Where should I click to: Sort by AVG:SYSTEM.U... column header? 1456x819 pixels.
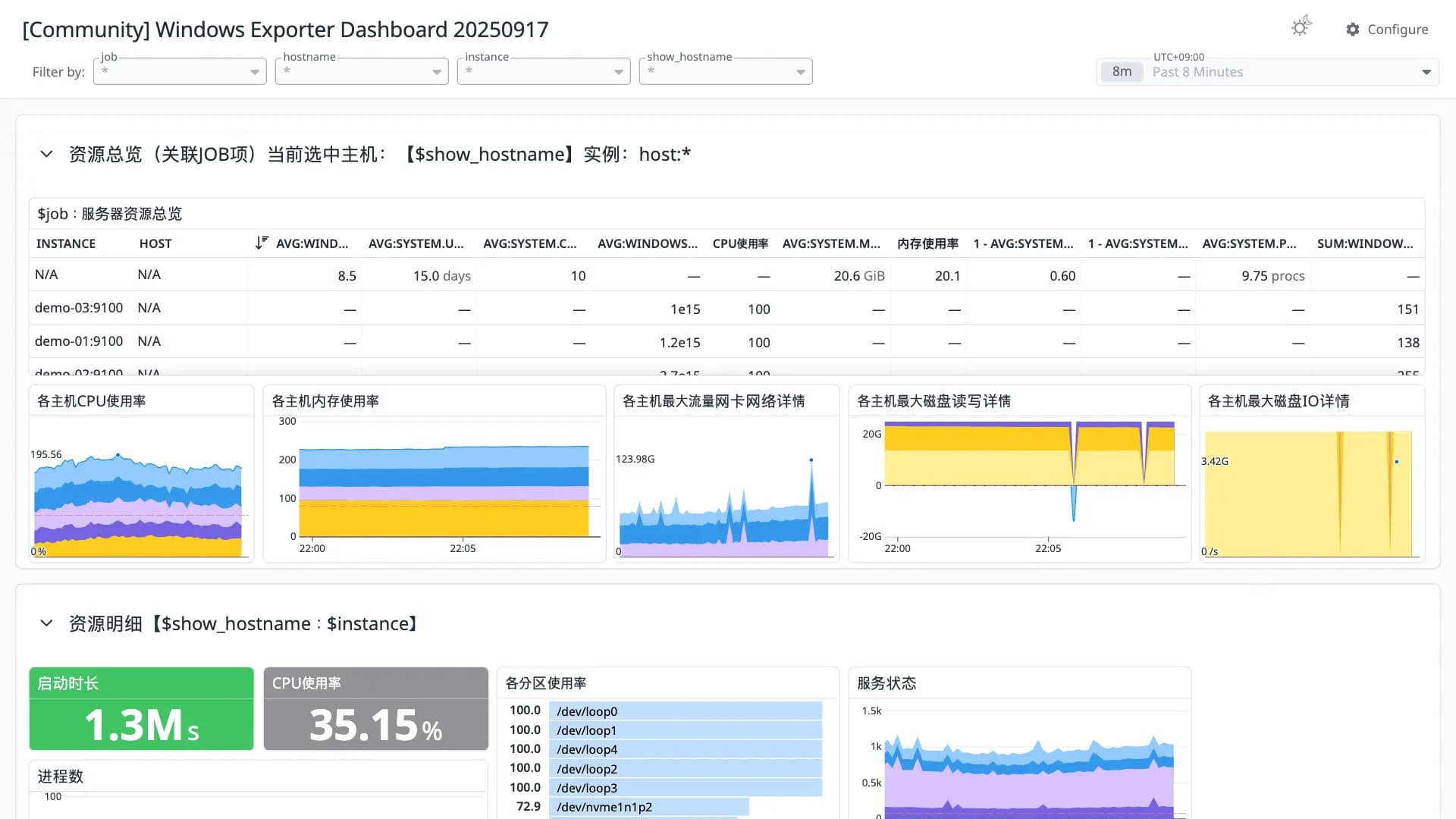tap(416, 243)
